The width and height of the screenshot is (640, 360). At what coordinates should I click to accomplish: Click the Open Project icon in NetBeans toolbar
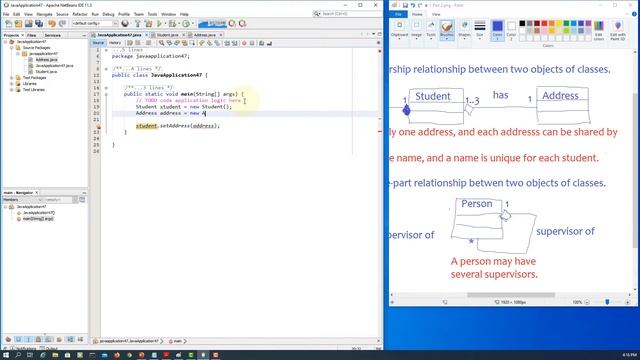coord(29,24)
